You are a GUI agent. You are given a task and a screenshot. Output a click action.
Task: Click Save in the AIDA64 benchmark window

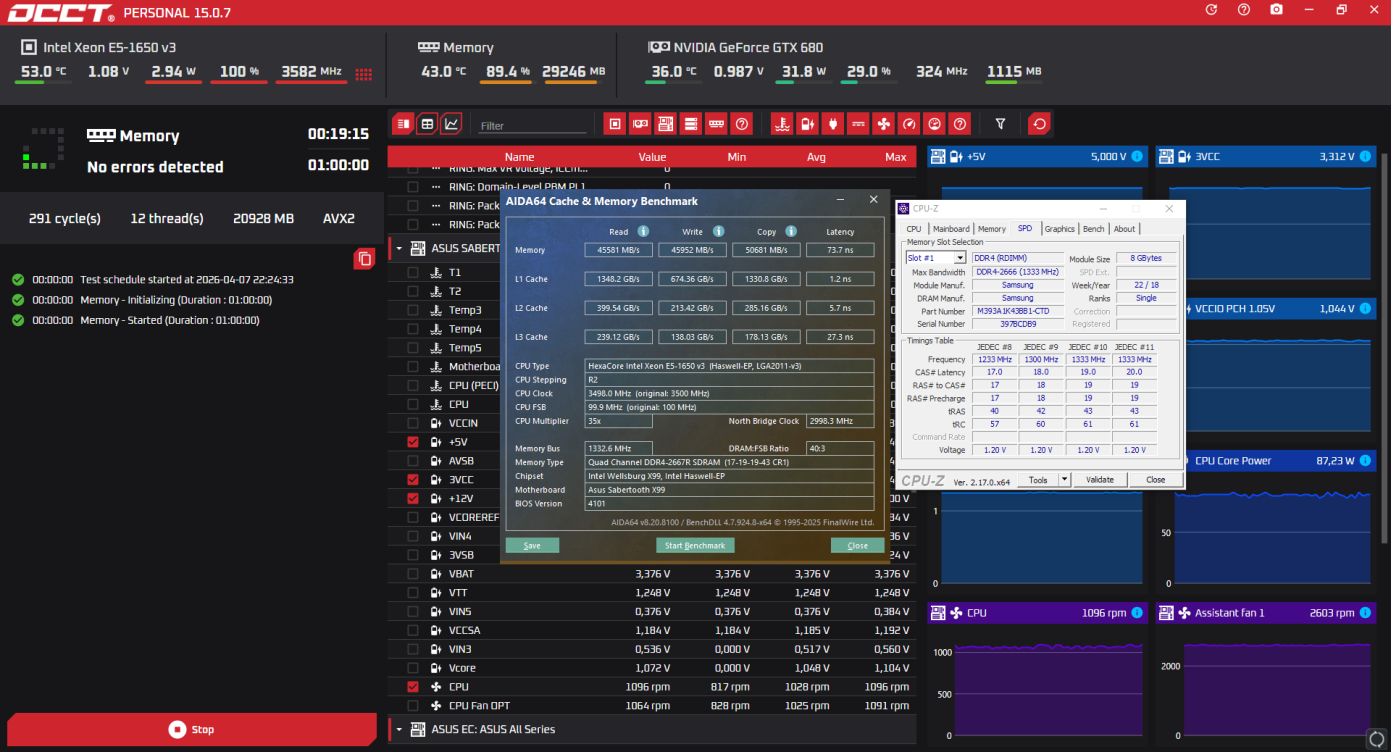click(532, 545)
